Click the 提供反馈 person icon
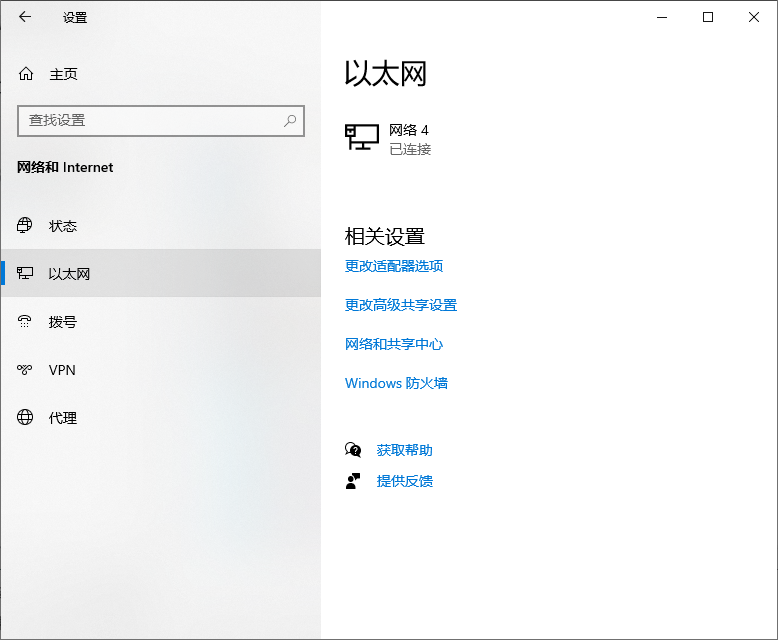 (x=353, y=481)
